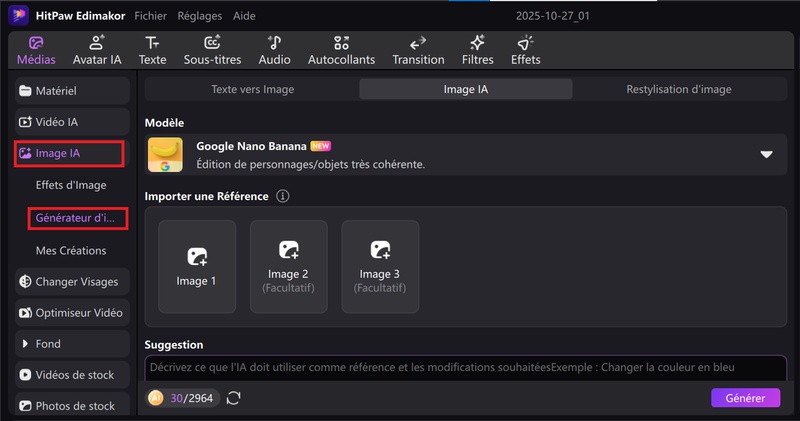This screenshot has width=800, height=421.
Task: Open the Audio tool
Action: click(x=274, y=51)
